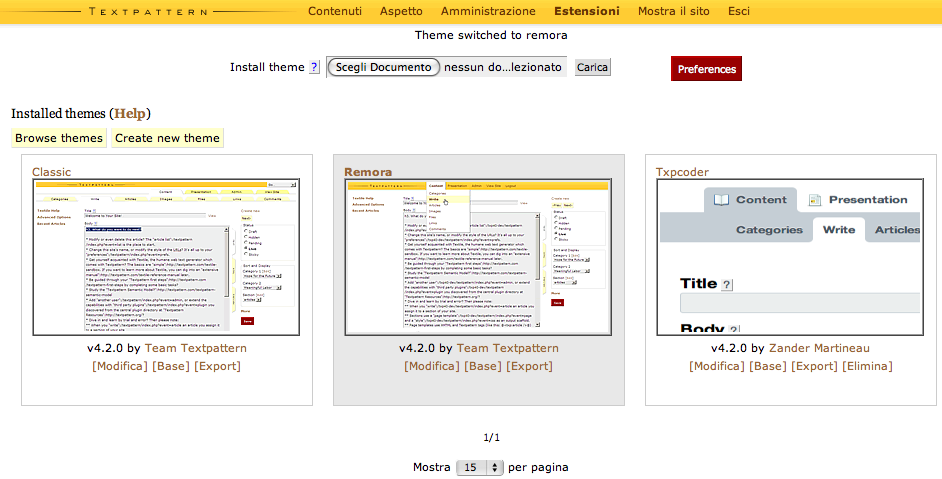Open Zander Martineau author link
The height and width of the screenshot is (479, 942).
[x=819, y=348]
